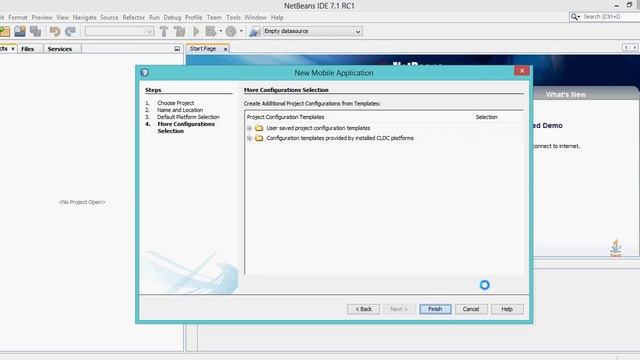This screenshot has height=360, width=640.
Task: Open the Debug menu
Action: (x=172, y=18)
